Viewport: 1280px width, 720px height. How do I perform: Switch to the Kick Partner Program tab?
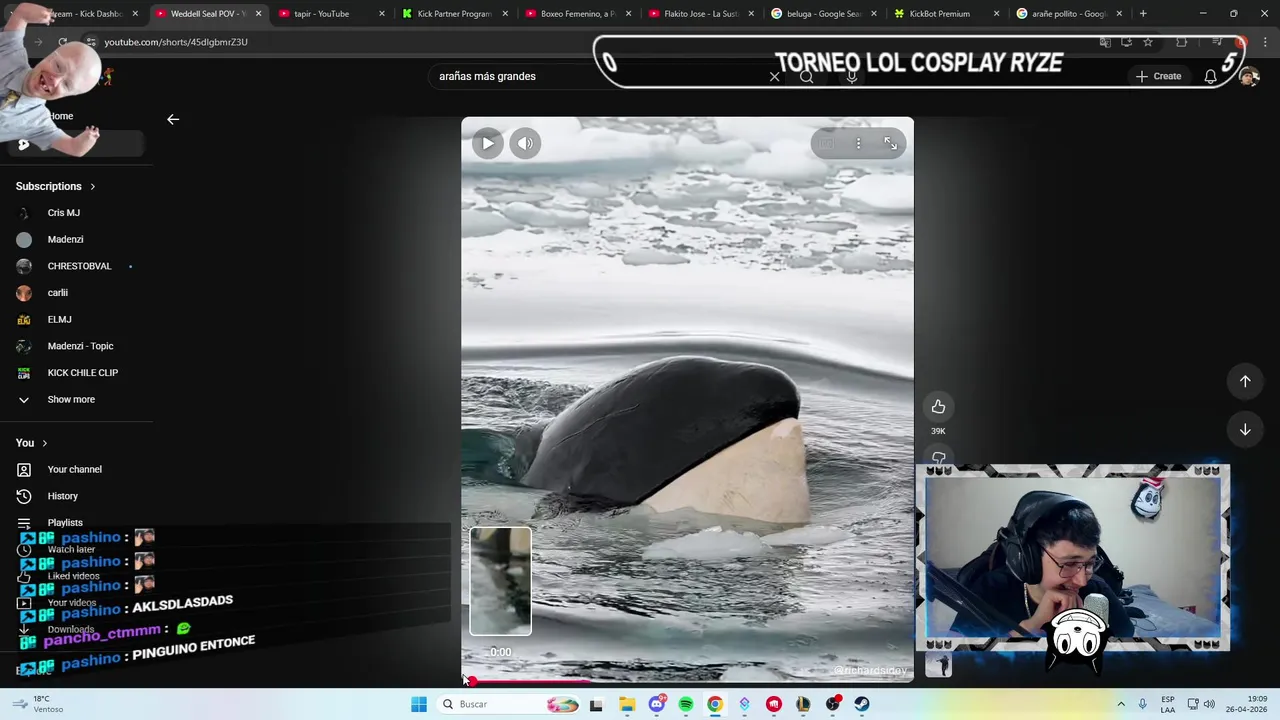[x=455, y=14]
